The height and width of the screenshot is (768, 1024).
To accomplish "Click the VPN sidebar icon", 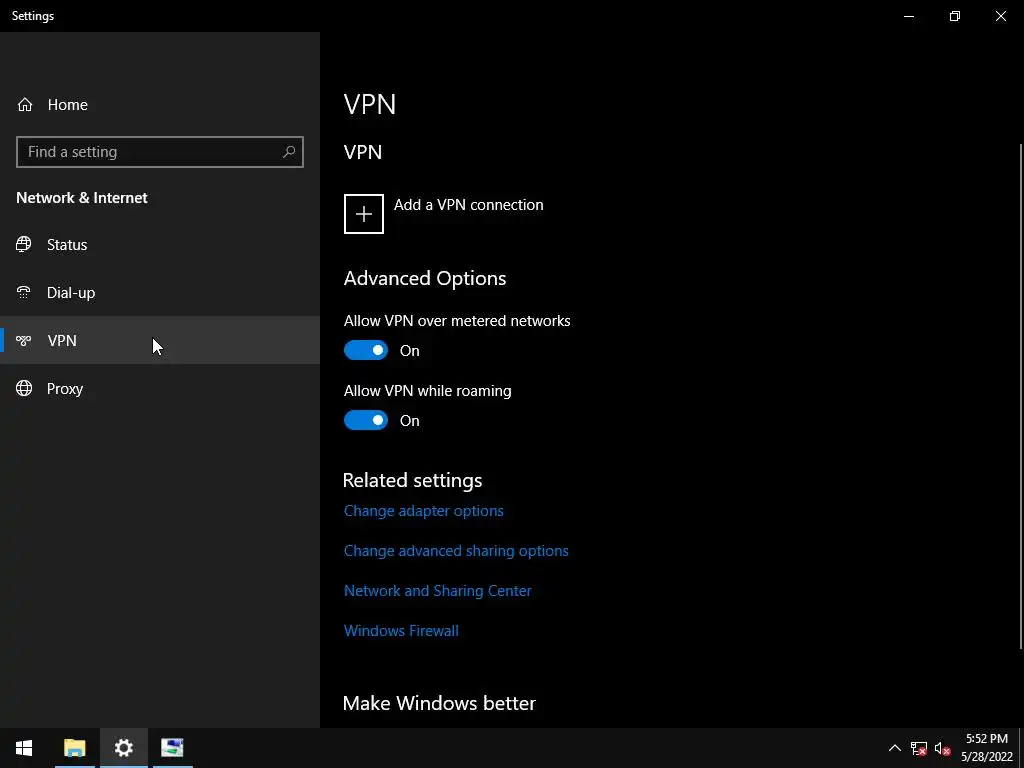I will pyautogui.click(x=24, y=340).
